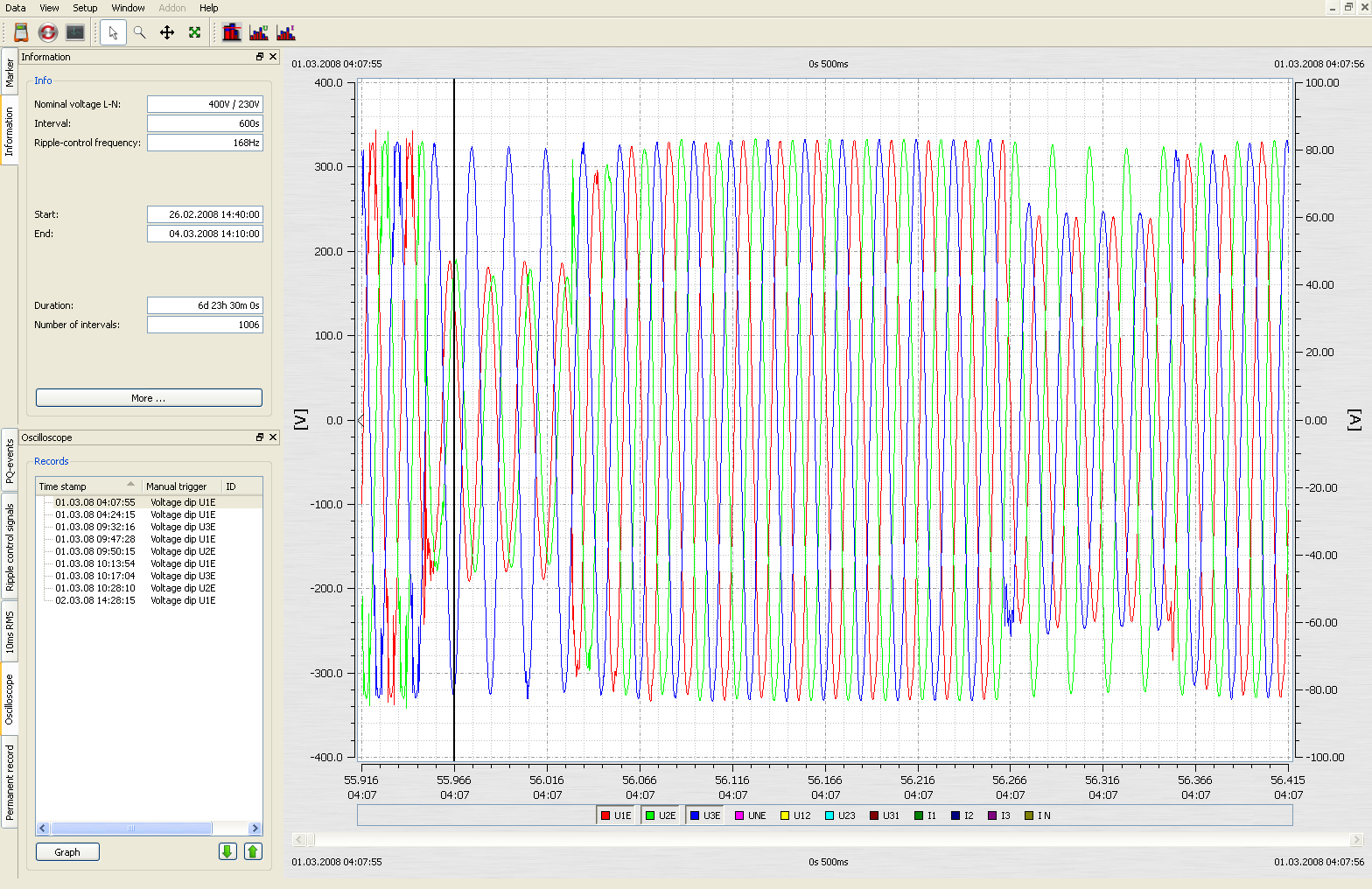Open the voltage harmonics bar chart icon (U)

click(259, 33)
